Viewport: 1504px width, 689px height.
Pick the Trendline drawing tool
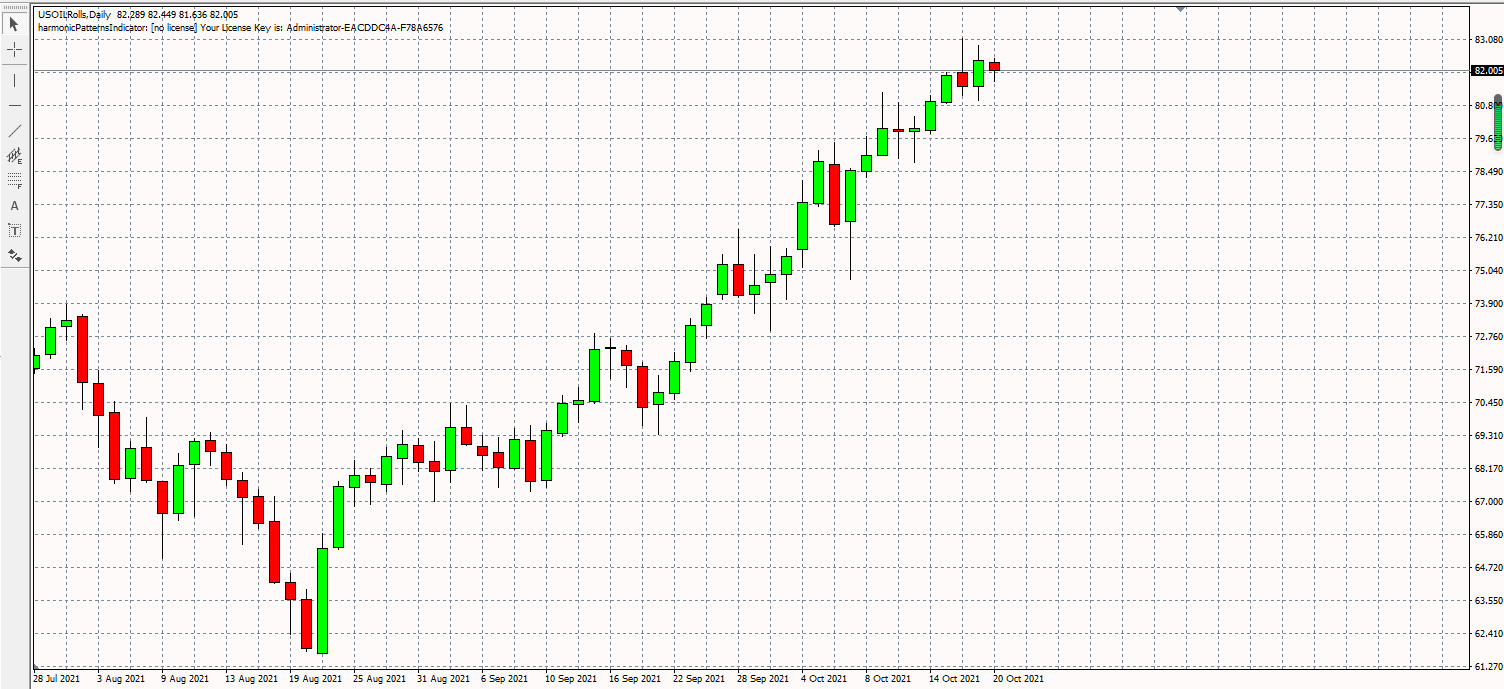[x=14, y=130]
